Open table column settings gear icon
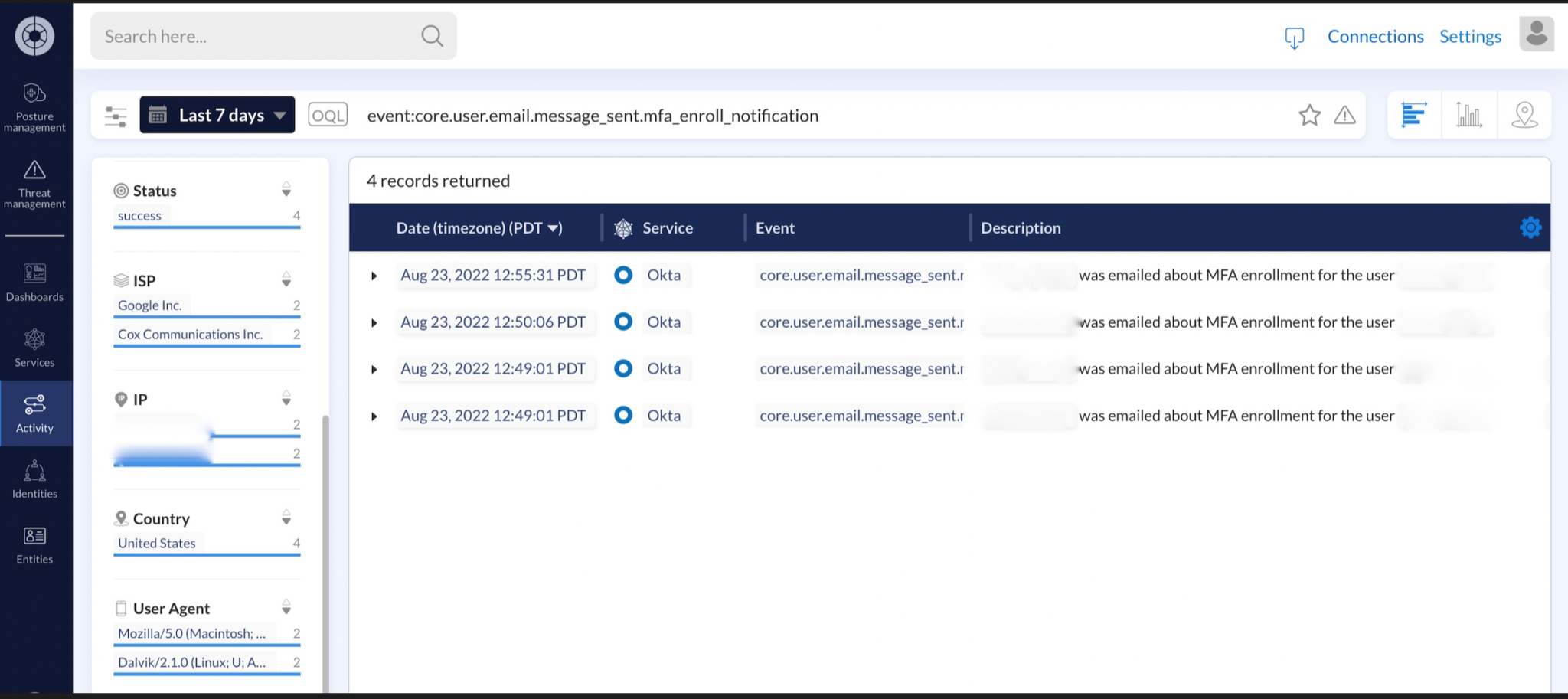 pos(1530,227)
